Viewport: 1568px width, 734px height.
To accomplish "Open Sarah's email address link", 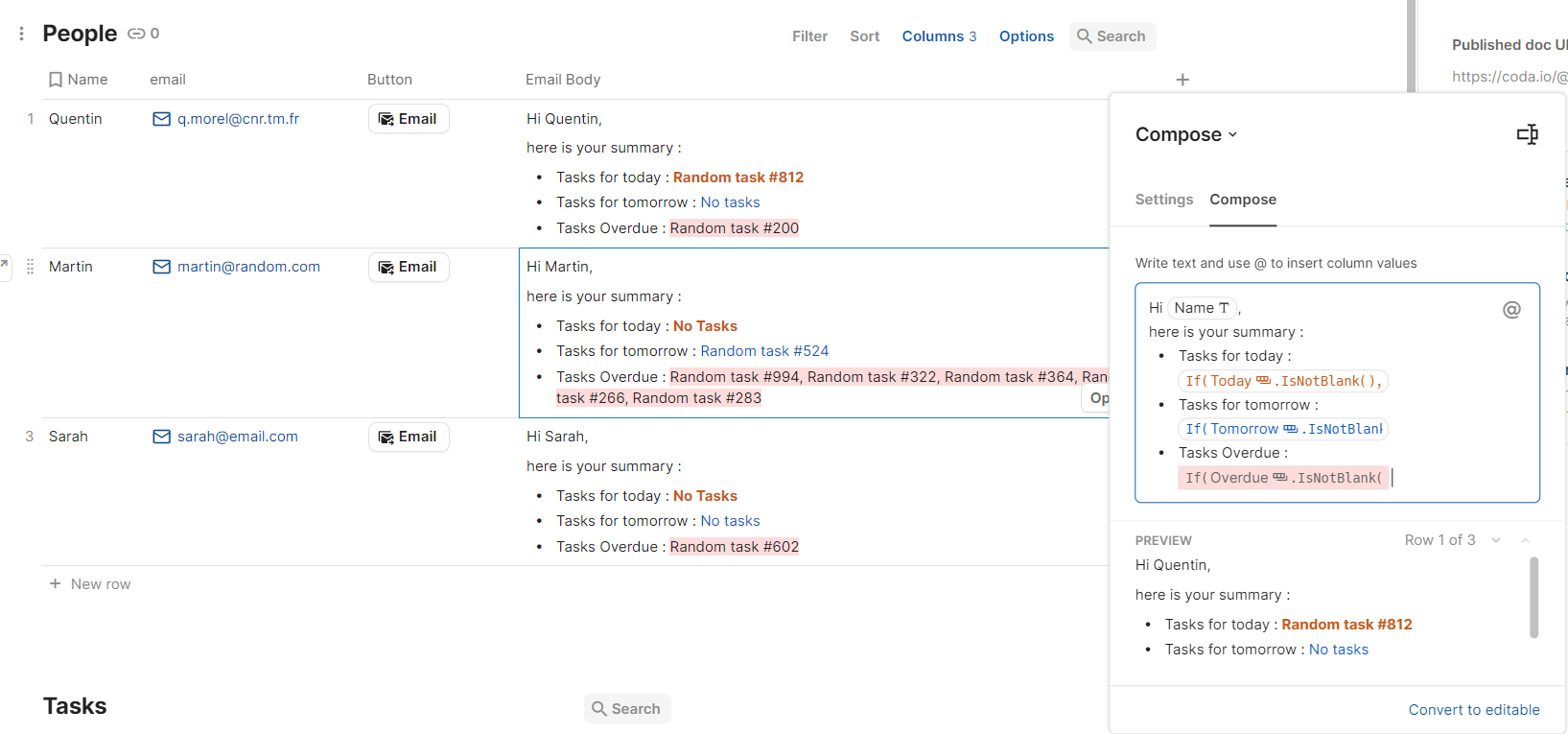I will click(237, 437).
